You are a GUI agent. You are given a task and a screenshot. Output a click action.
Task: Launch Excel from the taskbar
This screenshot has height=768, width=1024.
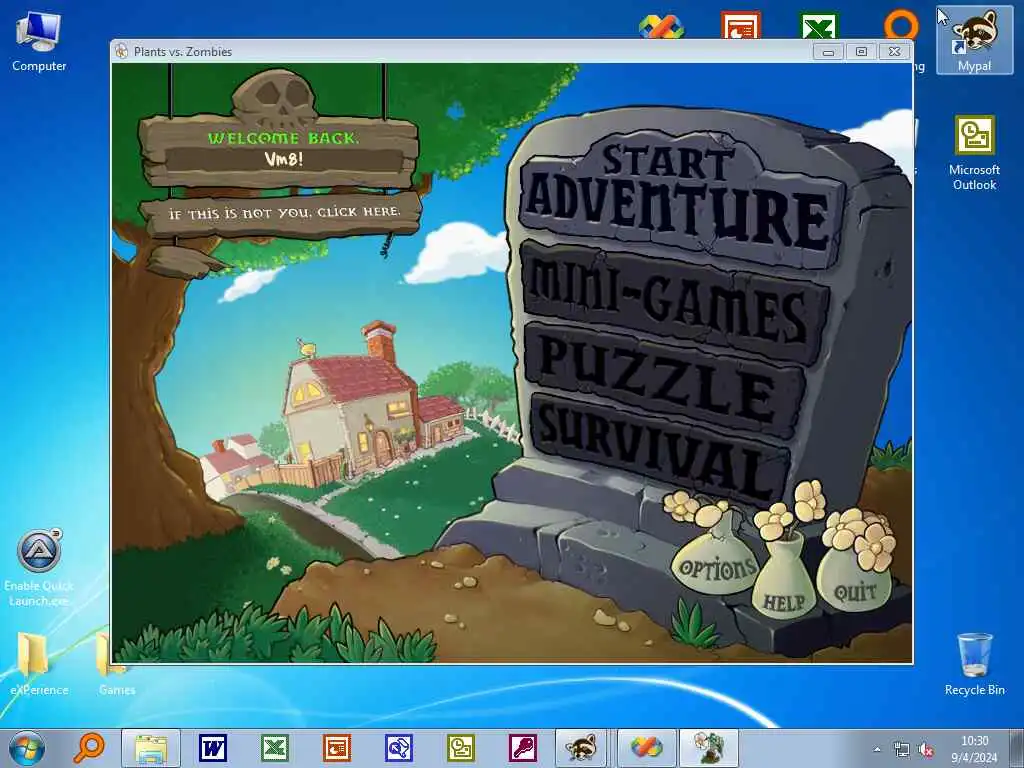click(275, 748)
